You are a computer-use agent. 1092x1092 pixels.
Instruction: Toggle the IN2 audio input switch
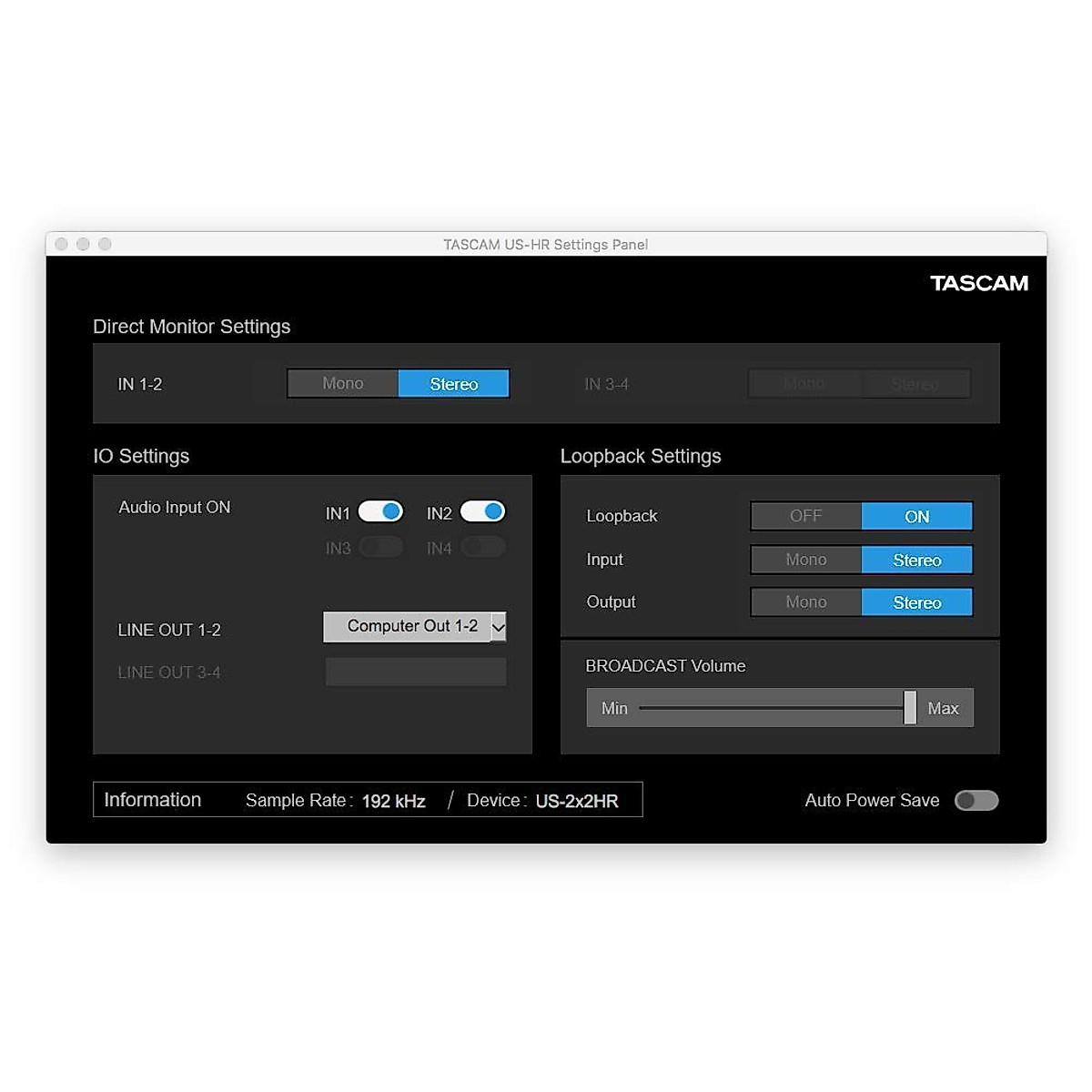[482, 511]
